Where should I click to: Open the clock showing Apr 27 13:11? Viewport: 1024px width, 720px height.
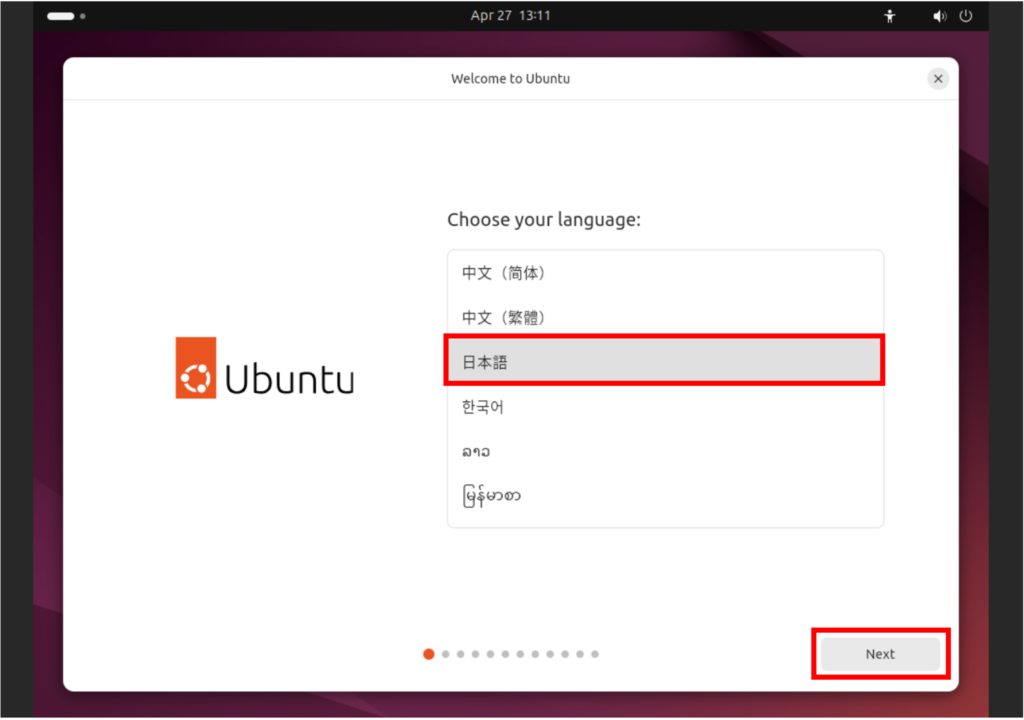click(x=511, y=16)
